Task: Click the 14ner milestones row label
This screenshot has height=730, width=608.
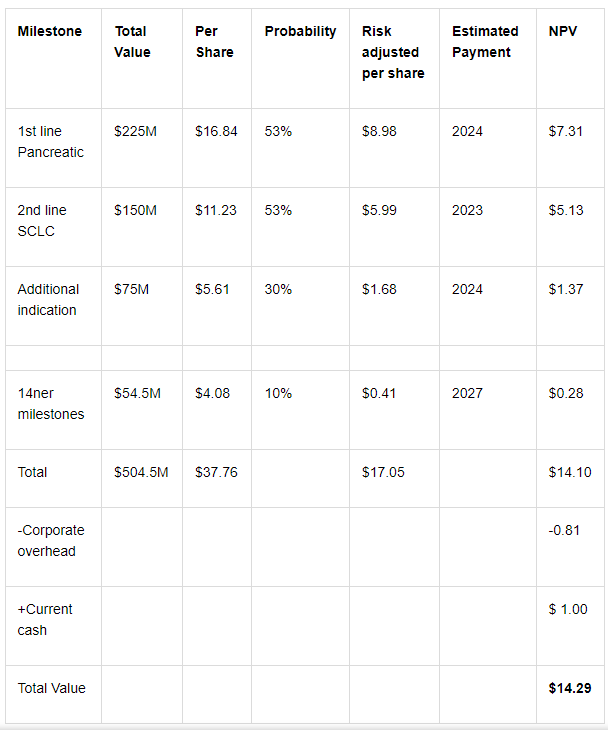Action: [x=51, y=404]
